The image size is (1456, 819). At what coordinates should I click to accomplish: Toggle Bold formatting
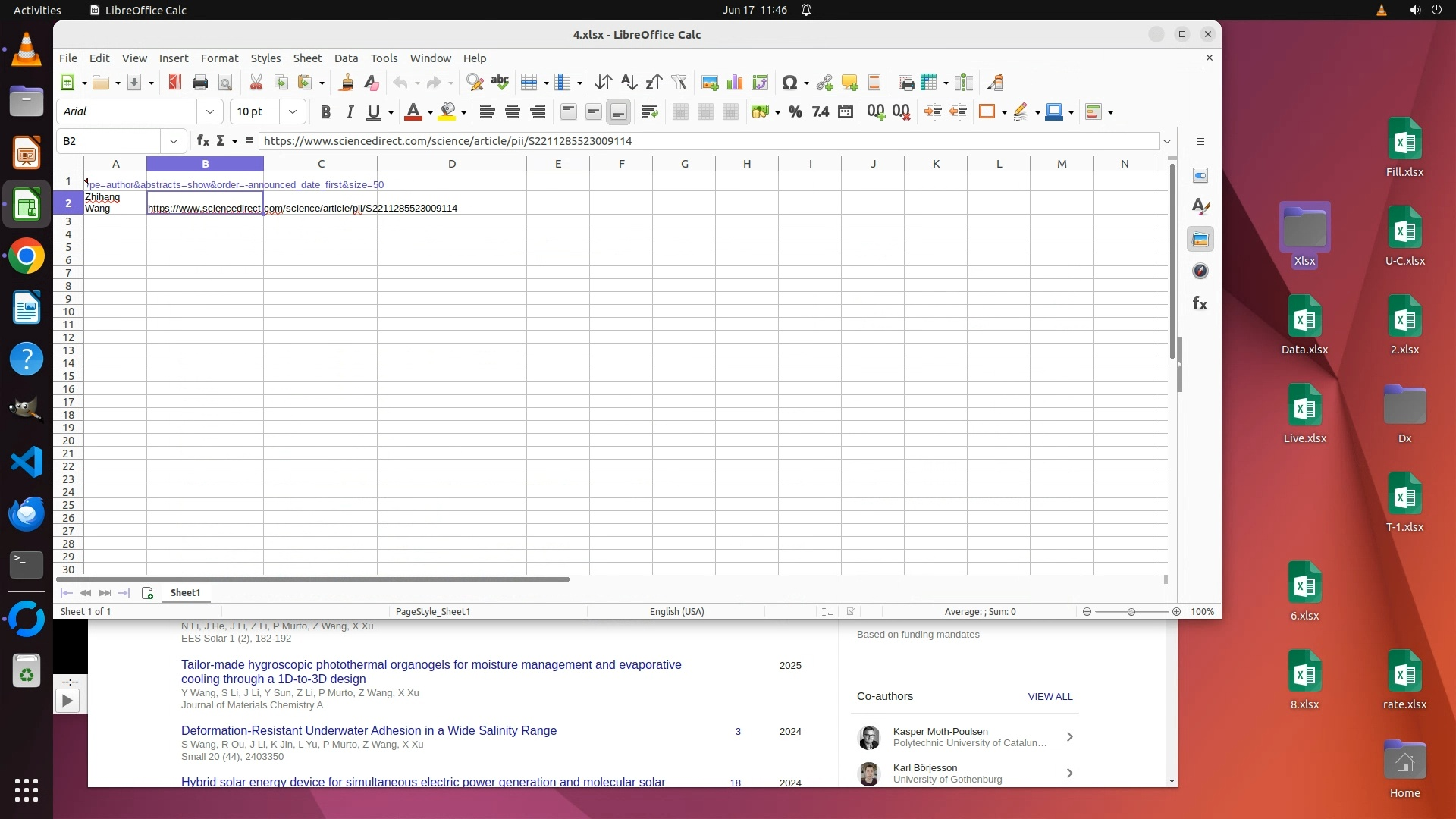coord(325,112)
